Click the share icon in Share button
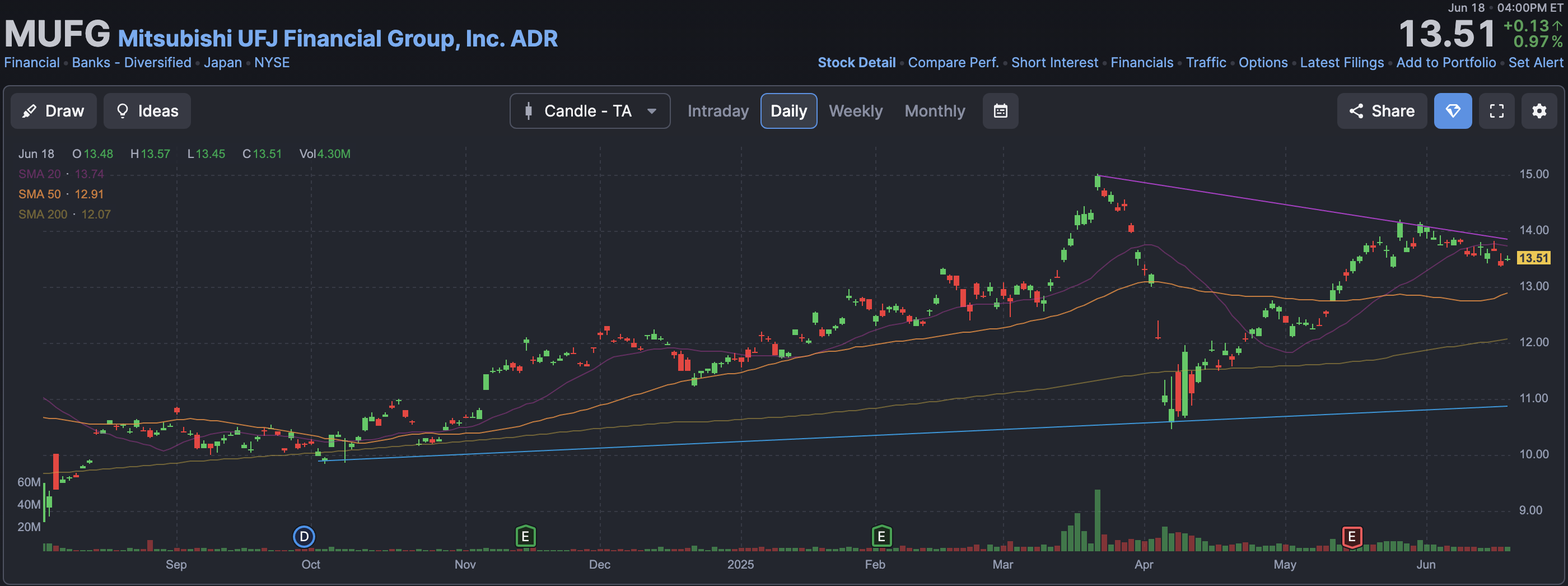 pyautogui.click(x=1356, y=111)
